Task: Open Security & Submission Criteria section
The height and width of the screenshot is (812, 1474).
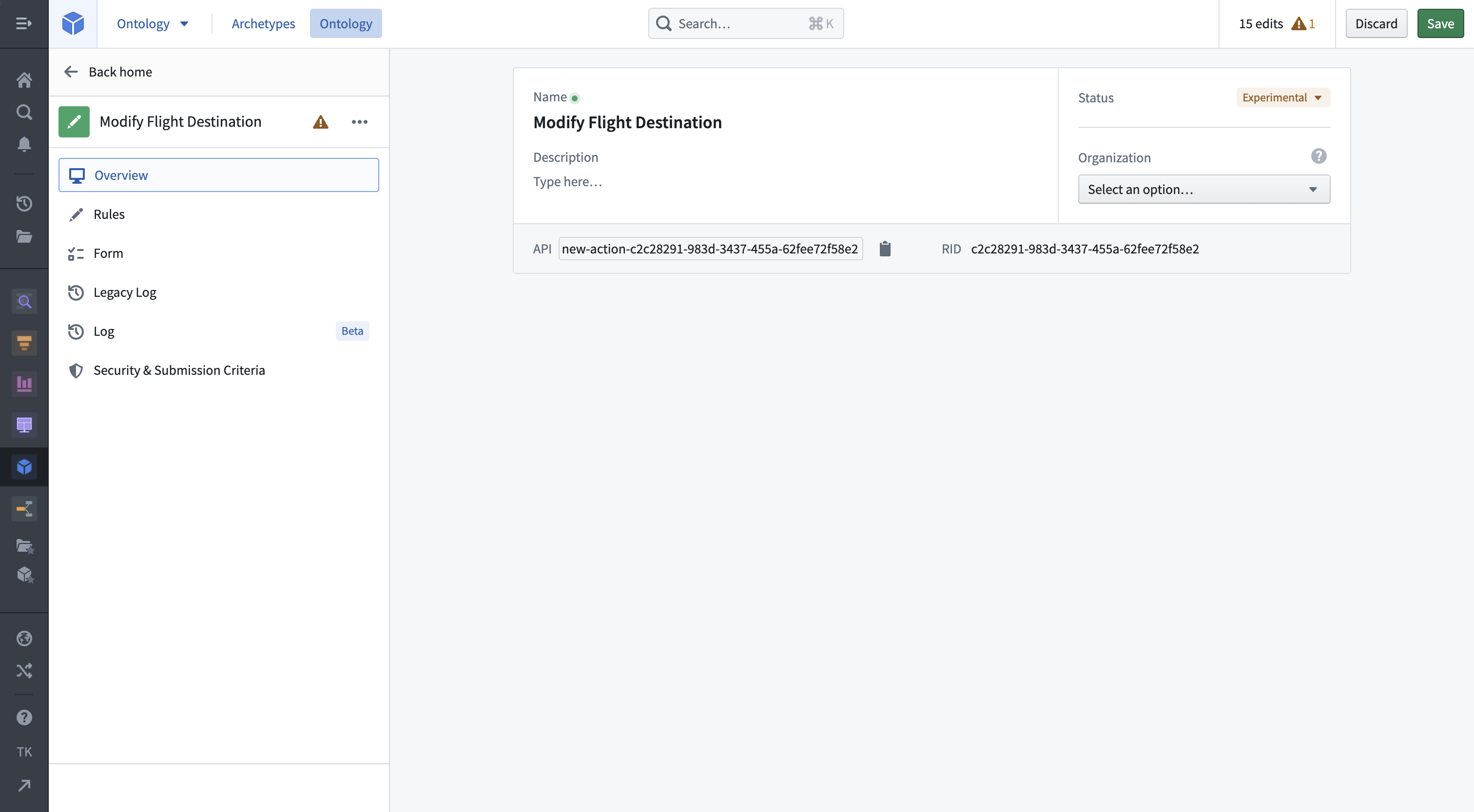Action: 179,370
